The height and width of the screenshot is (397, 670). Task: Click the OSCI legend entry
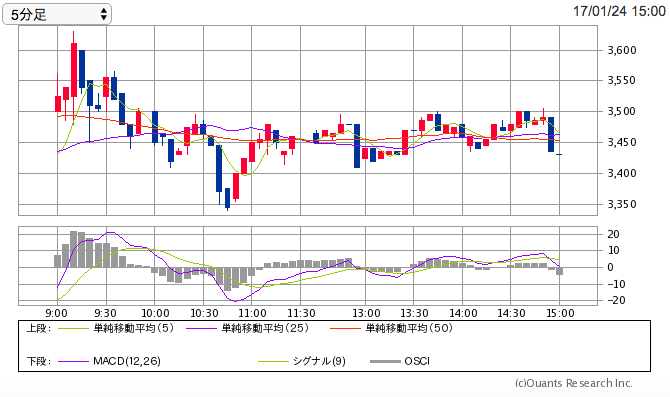tap(417, 361)
